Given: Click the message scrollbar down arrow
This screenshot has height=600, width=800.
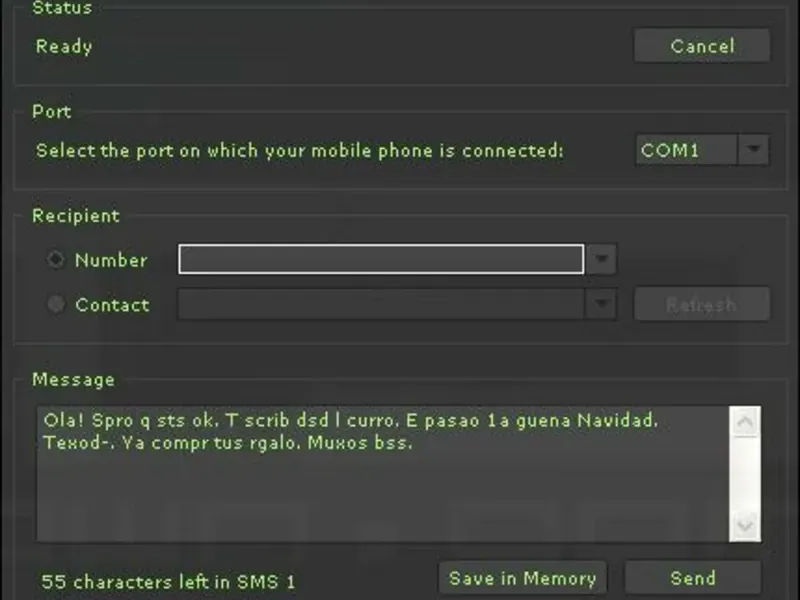Looking at the screenshot, I should pyautogui.click(x=746, y=526).
